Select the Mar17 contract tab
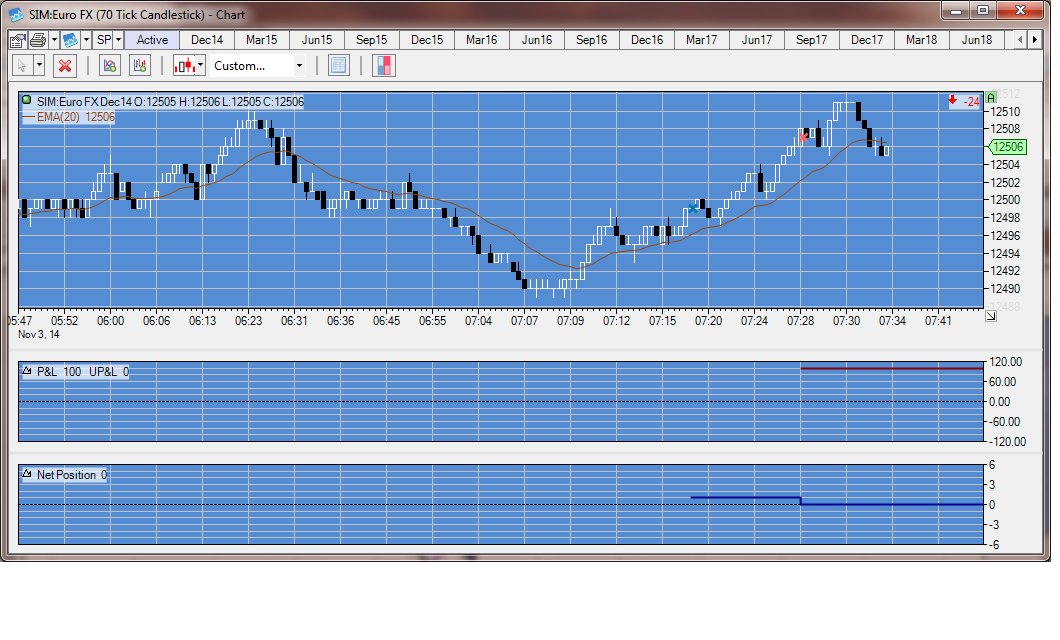The width and height of the screenshot is (1060, 640). pyautogui.click(x=702, y=40)
